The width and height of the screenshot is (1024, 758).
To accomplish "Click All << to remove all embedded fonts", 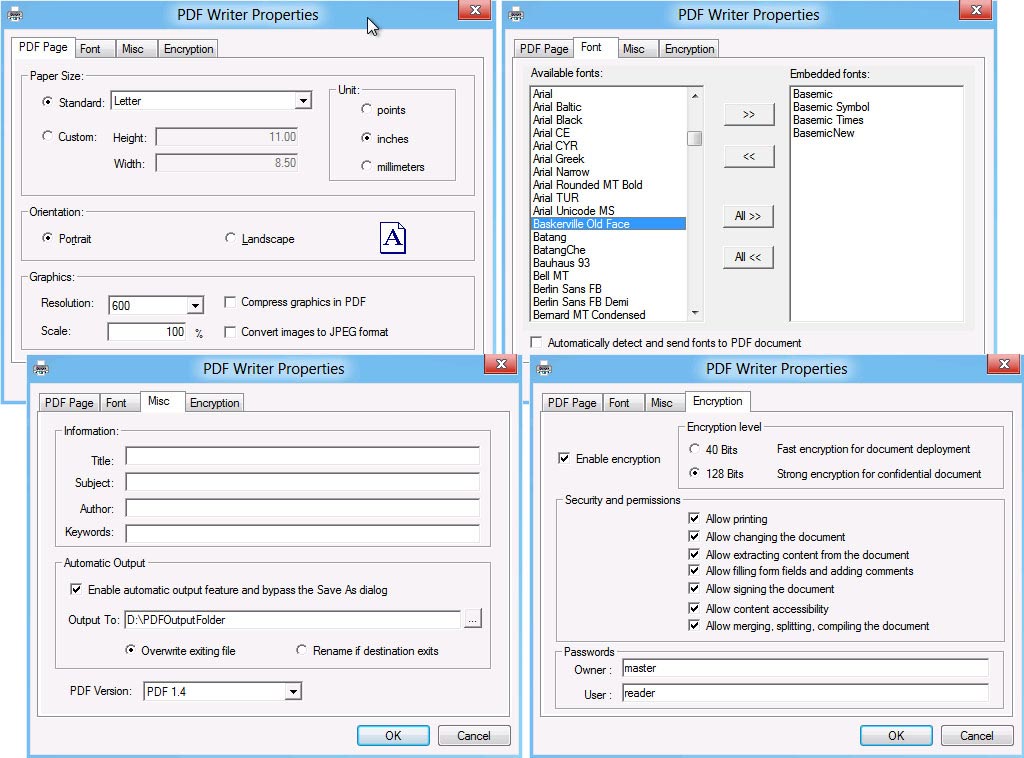I will [748, 257].
